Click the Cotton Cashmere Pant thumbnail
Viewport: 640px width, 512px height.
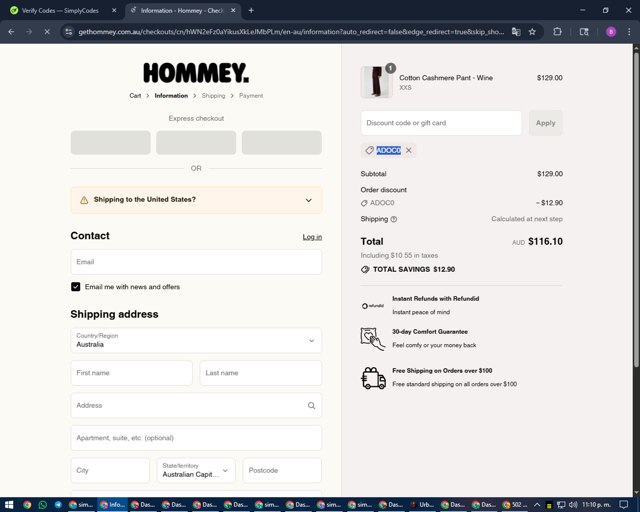376,82
